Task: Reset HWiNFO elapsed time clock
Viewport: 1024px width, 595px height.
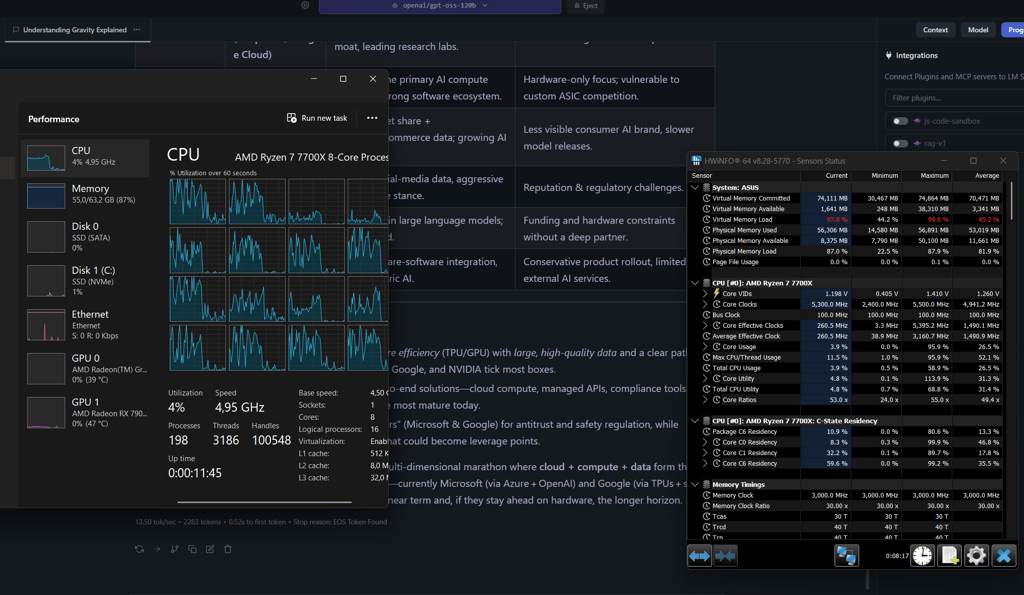Action: (922, 556)
